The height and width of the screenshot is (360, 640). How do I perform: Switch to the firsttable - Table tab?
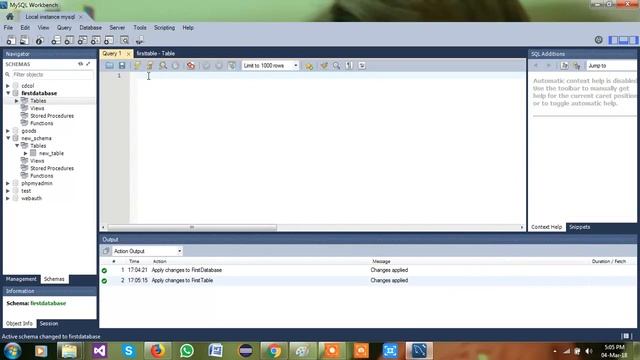tap(156, 53)
